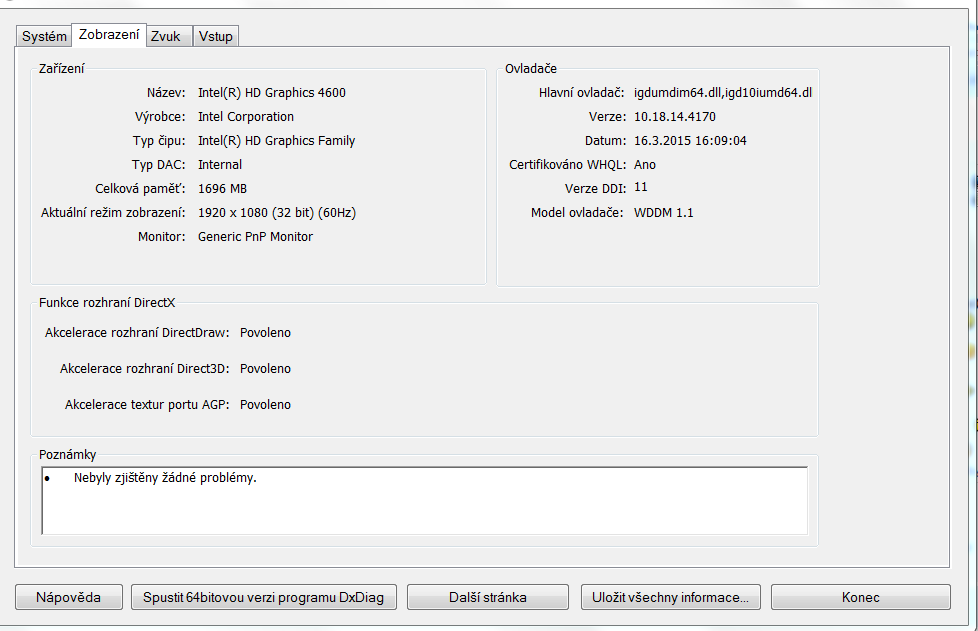The image size is (978, 631).
Task: Click AGP texture acceleration status 'Povoleno'
Action: coord(265,405)
